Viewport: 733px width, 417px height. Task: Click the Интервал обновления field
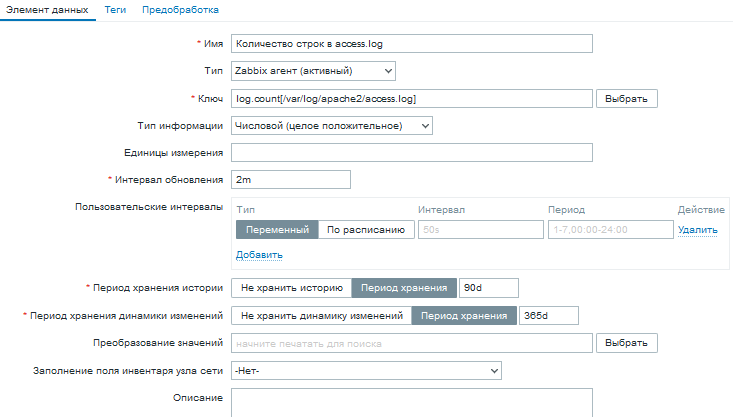[290, 180]
